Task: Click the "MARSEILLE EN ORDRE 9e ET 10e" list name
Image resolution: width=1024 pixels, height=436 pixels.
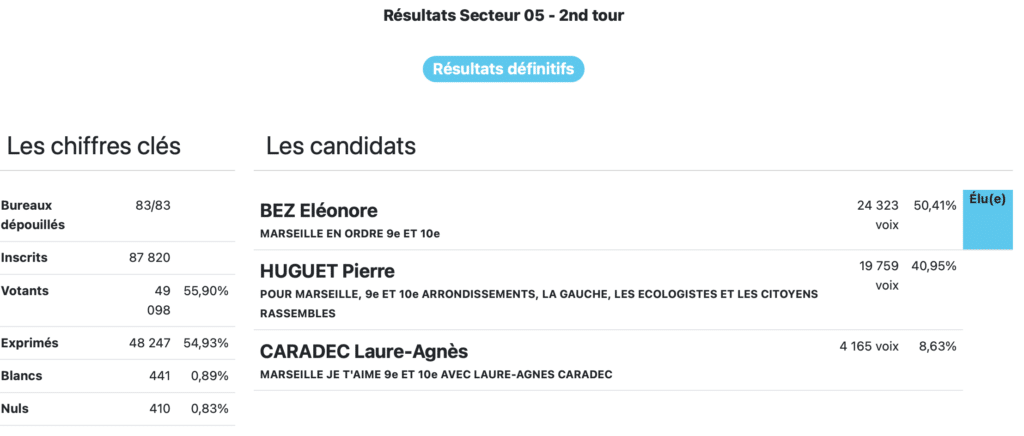Action: (x=349, y=234)
